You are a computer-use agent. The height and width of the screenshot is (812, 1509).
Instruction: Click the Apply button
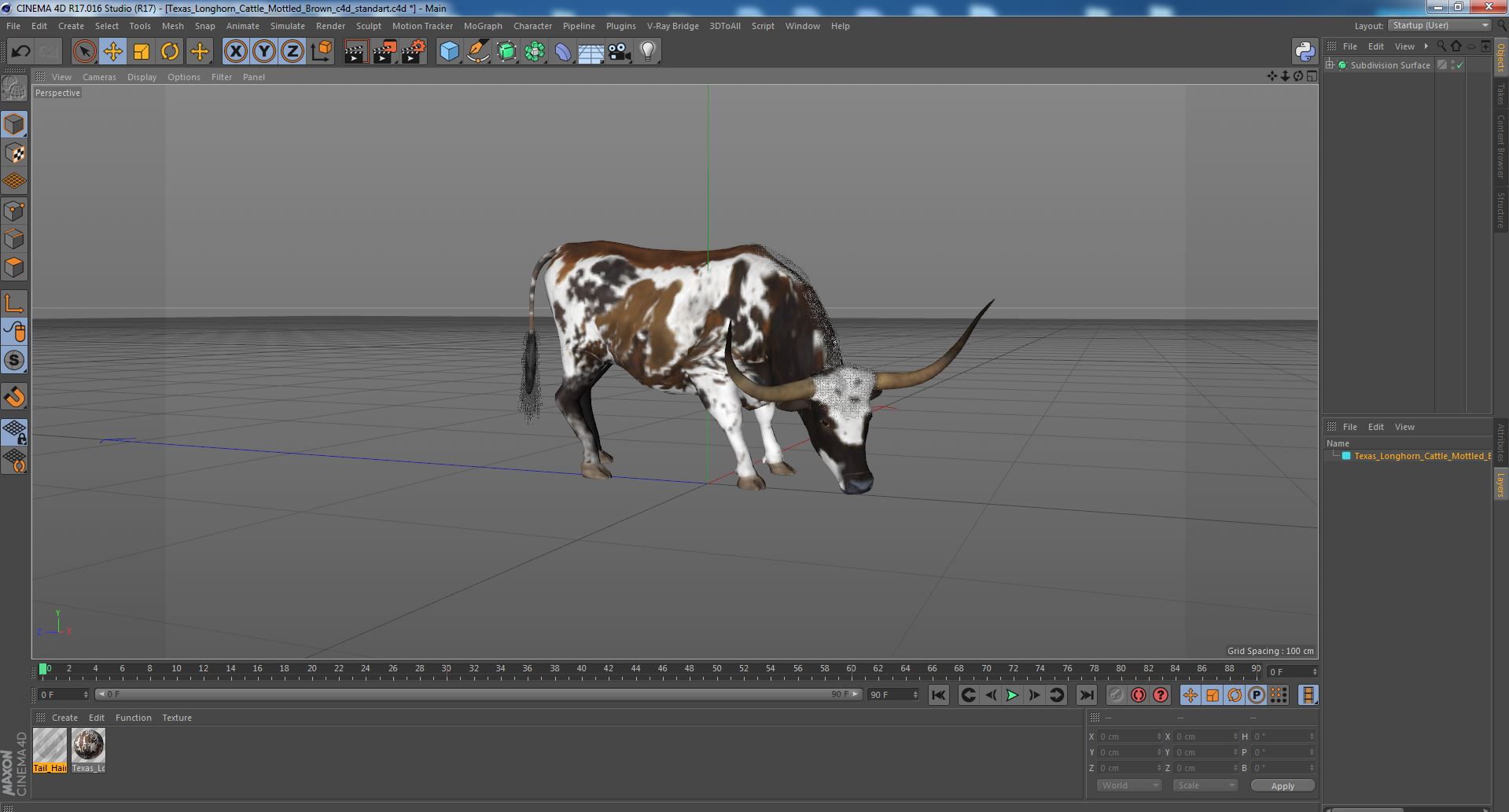(x=1283, y=786)
